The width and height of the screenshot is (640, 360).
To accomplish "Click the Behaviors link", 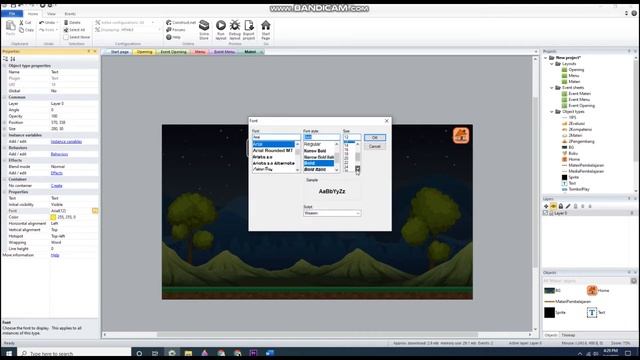I will (x=59, y=154).
